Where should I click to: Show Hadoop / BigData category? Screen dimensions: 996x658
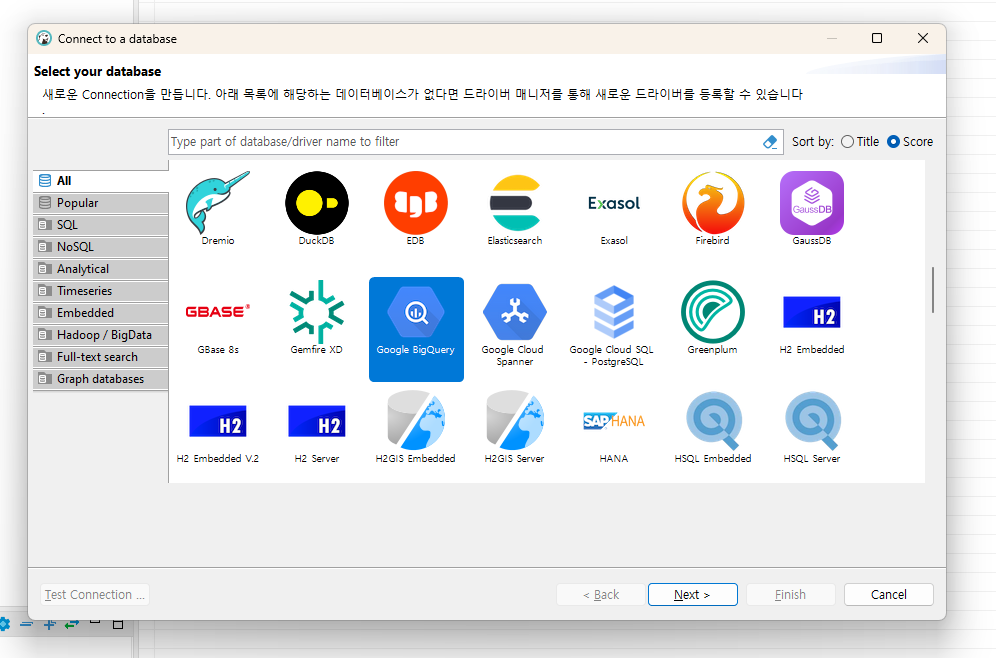100,335
